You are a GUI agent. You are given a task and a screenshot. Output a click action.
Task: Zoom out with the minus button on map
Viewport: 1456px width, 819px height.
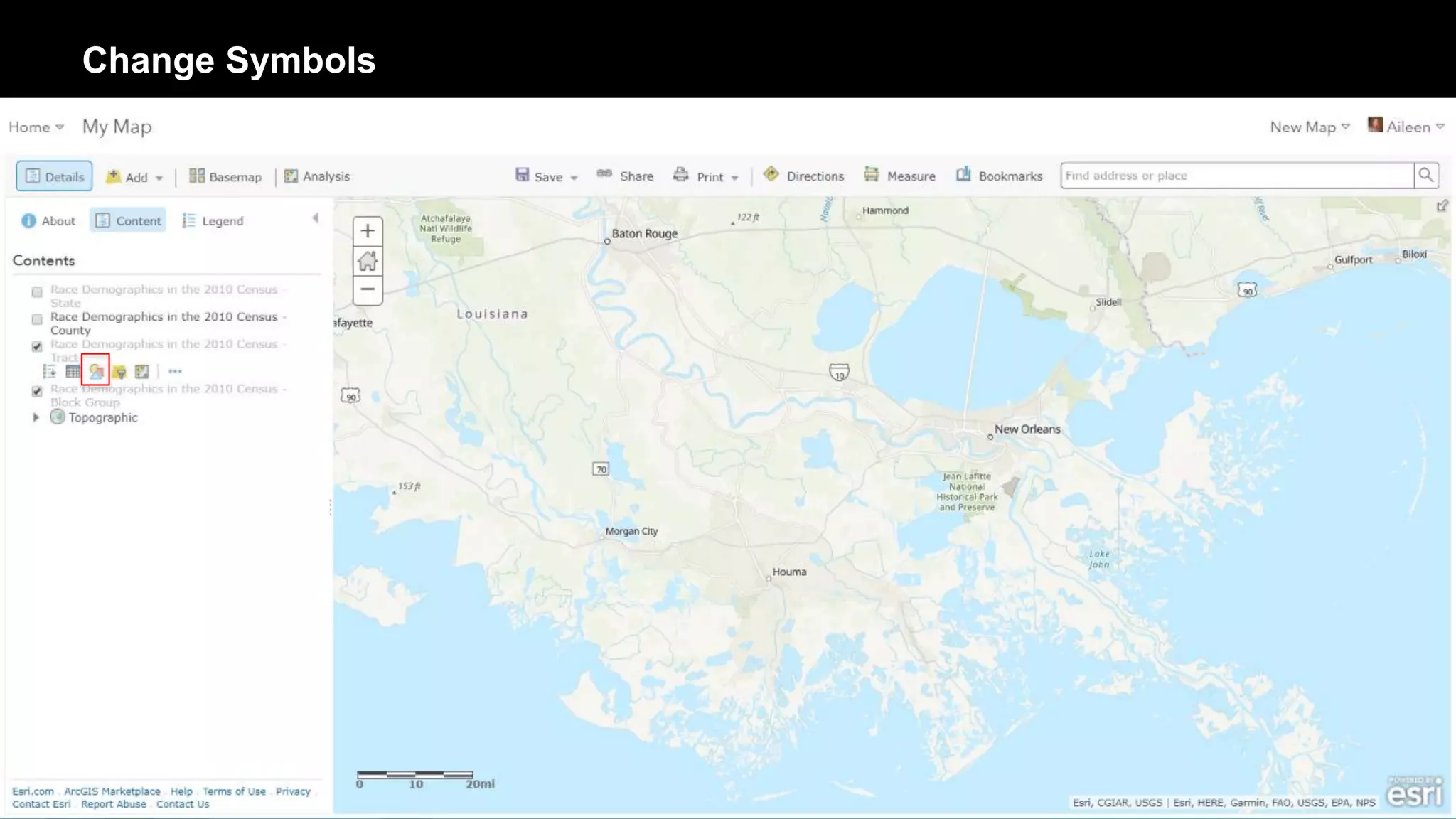pos(368,289)
